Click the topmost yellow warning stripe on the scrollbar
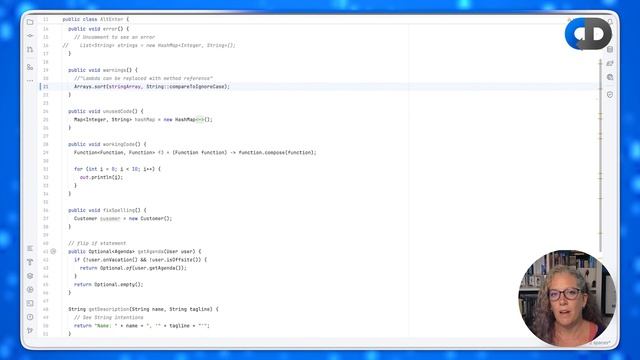Image resolution: width=640 pixels, height=360 pixels. pyautogui.click(x=600, y=64)
